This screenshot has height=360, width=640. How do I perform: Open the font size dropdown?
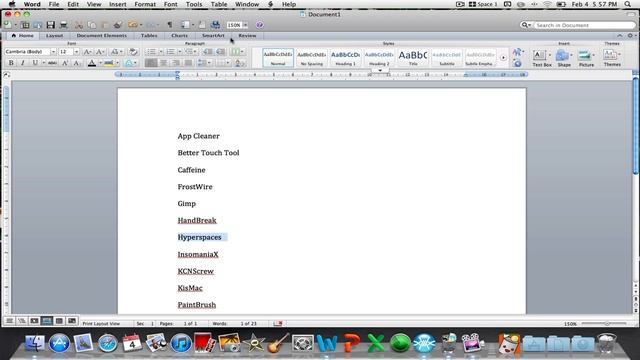click(x=76, y=52)
